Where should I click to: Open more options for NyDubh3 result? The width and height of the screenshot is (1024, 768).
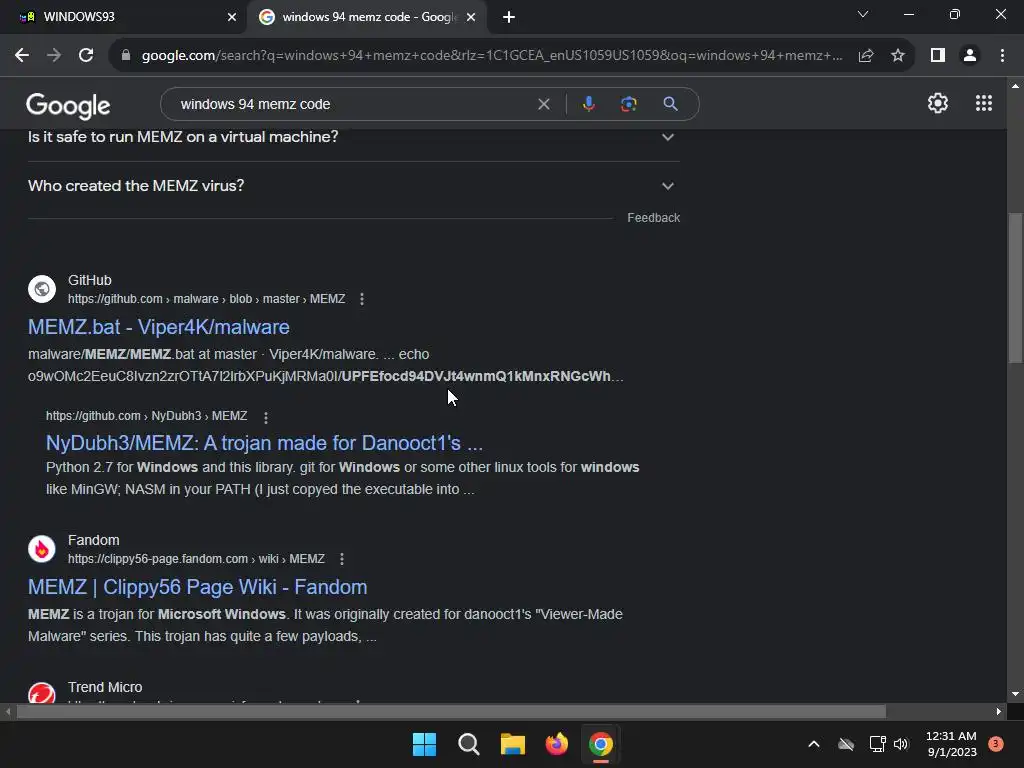pos(265,417)
